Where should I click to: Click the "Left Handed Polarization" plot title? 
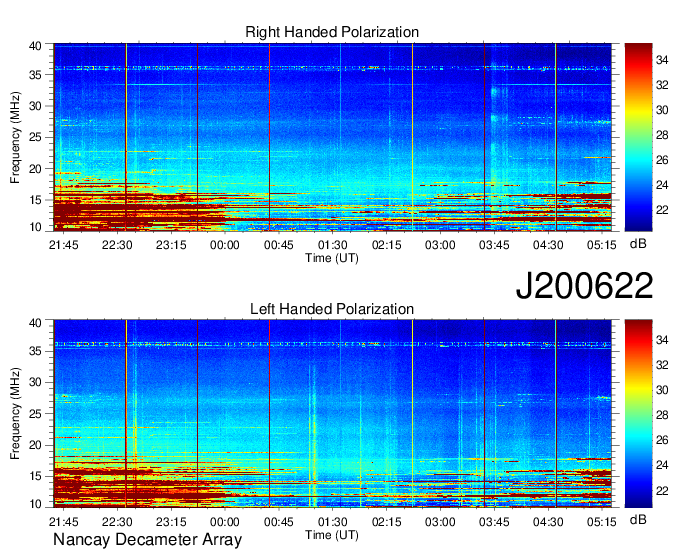[332, 309]
